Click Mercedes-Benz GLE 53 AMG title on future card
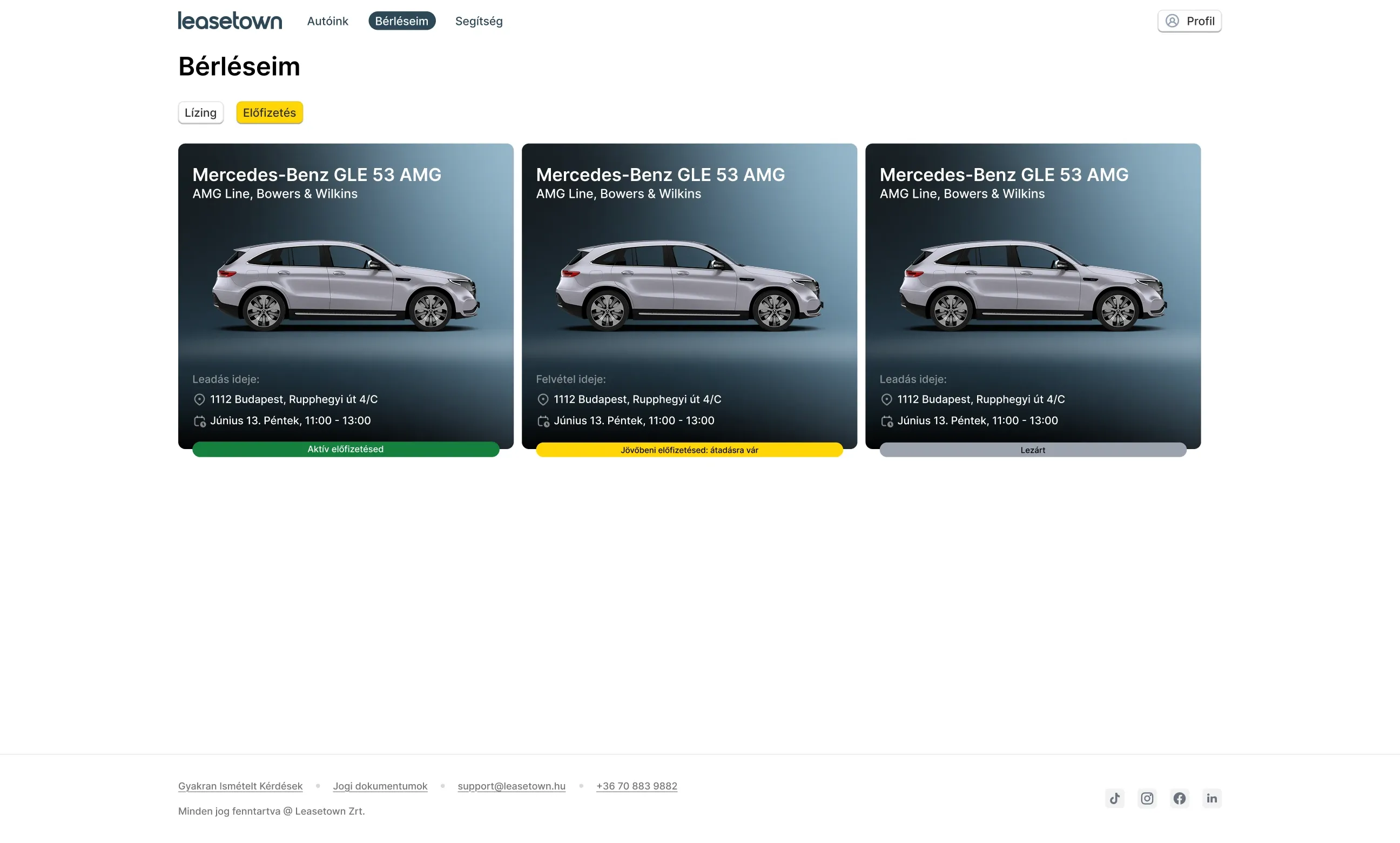The height and width of the screenshot is (843, 1400). tap(660, 175)
